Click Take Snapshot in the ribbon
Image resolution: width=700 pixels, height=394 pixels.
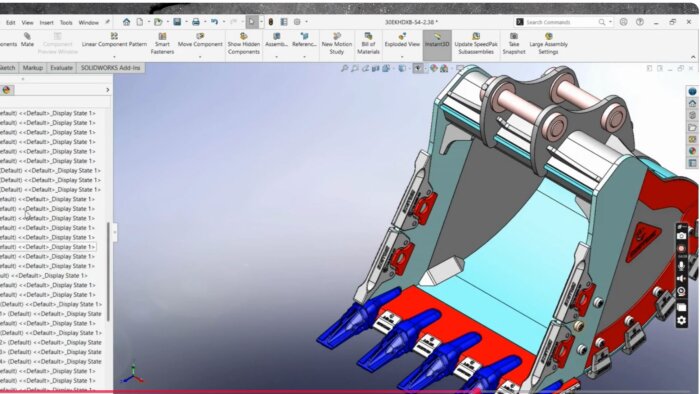514,43
